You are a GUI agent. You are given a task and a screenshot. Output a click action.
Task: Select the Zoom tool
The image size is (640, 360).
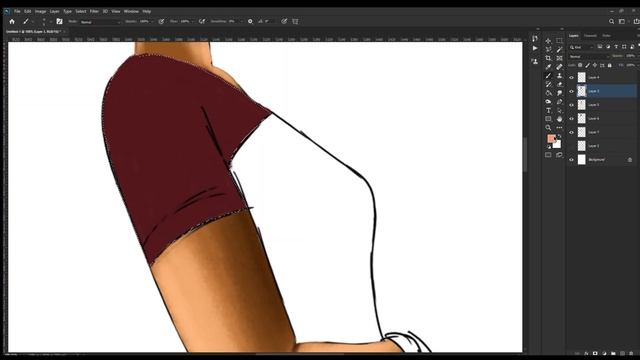(x=548, y=127)
